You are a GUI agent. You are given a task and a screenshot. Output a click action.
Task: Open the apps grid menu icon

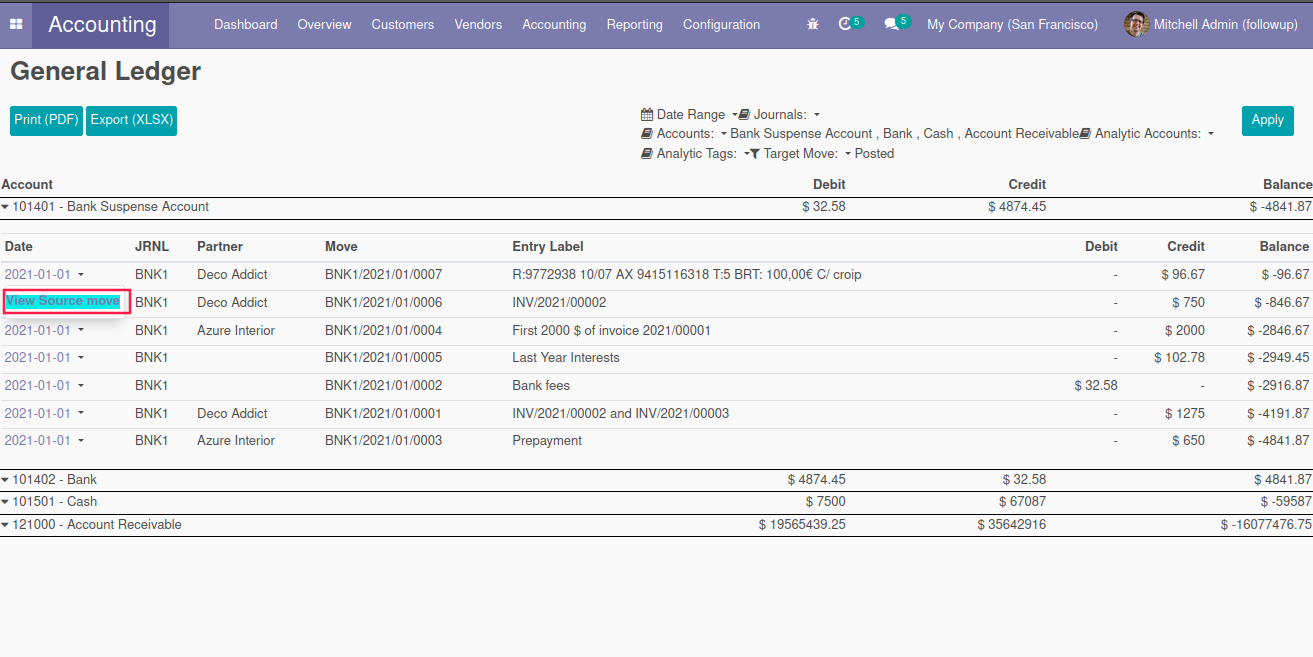(16, 24)
